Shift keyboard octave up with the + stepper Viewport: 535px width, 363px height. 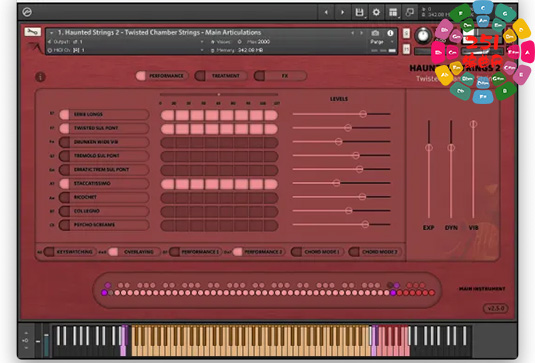[26, 333]
